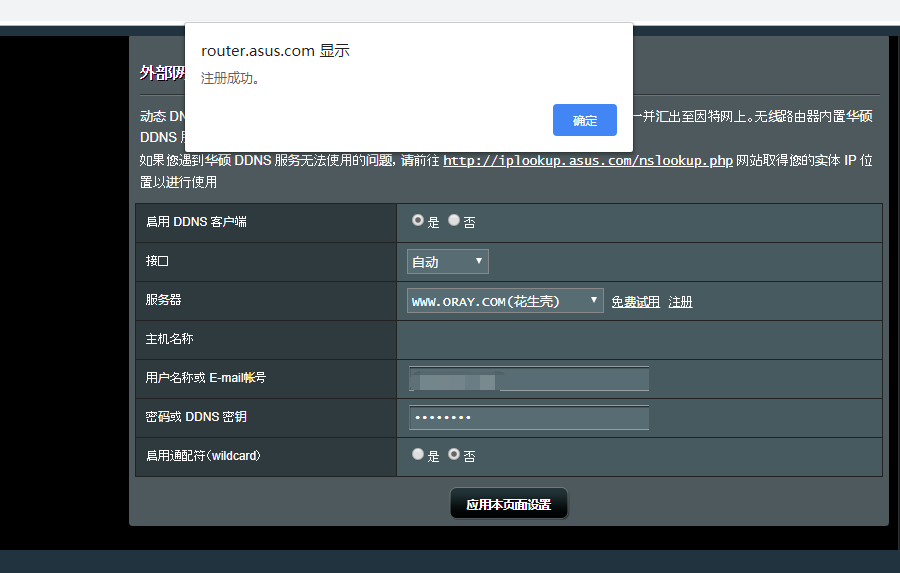This screenshot has width=900, height=573.
Task: Click the 服务器 row label
Action: 164,300
